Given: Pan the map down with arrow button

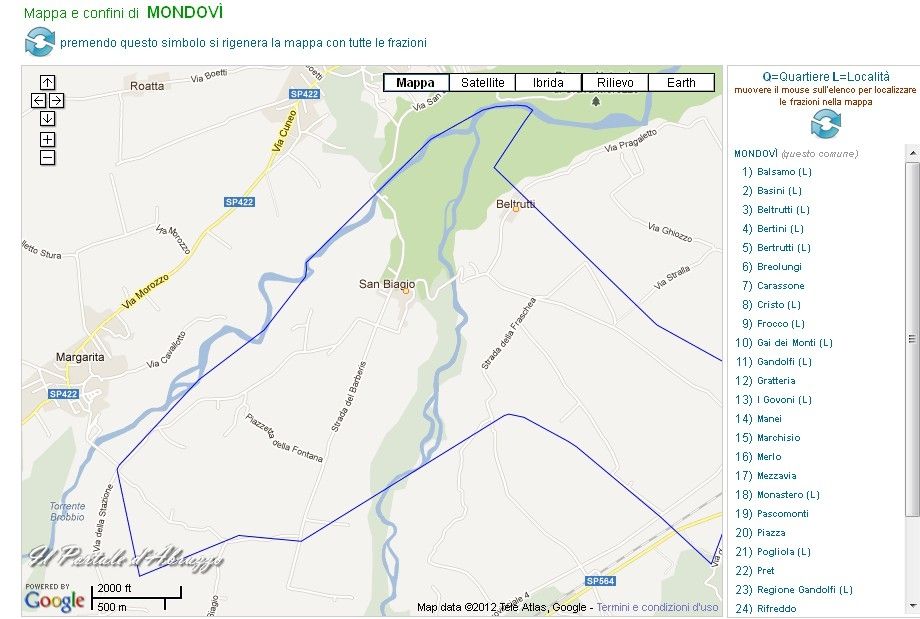Looking at the screenshot, I should (x=48, y=118).
